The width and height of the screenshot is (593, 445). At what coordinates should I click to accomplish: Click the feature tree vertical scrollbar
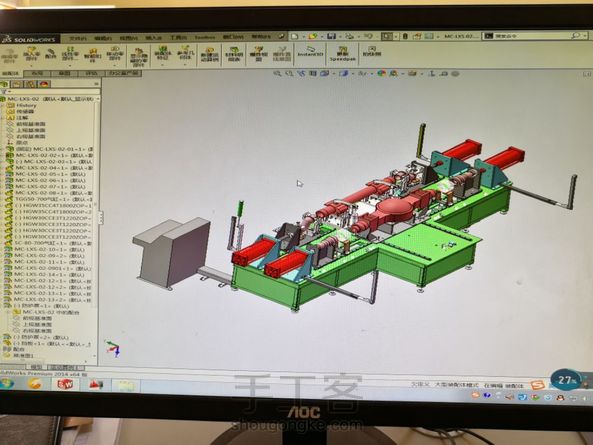[96, 227]
